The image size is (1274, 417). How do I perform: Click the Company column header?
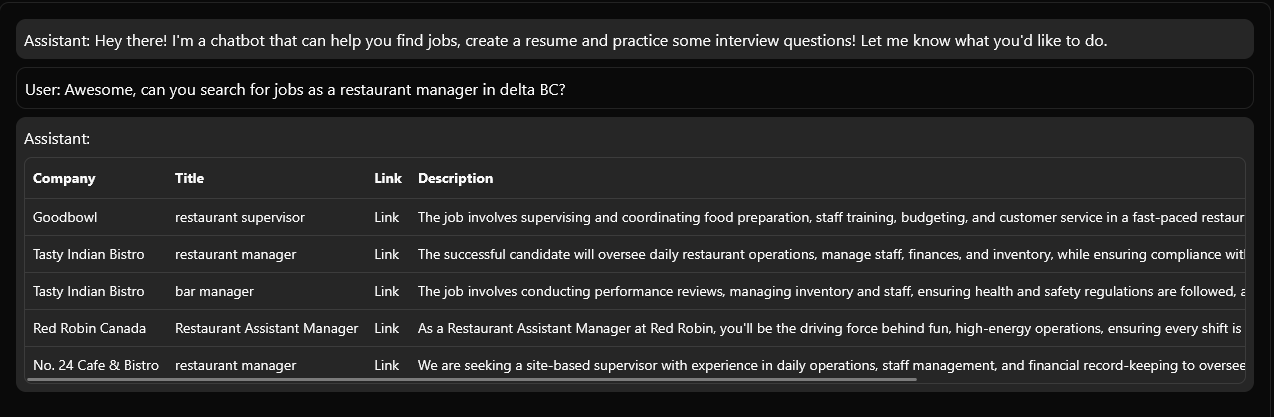click(x=64, y=178)
